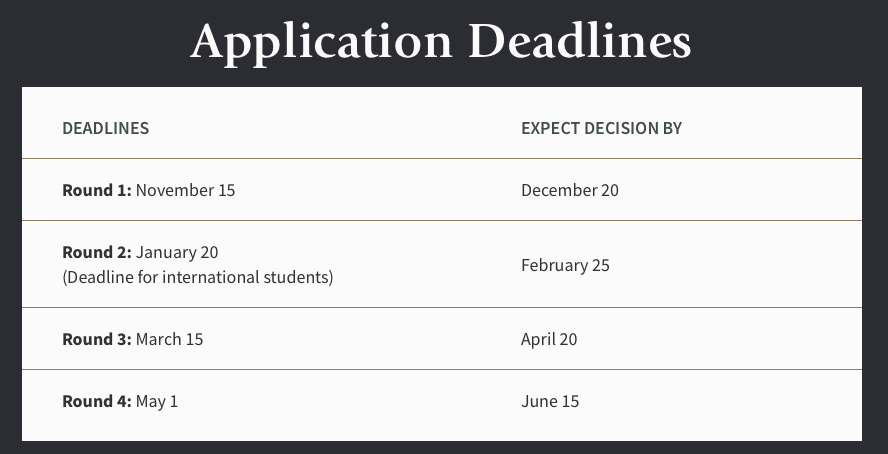Screen dimensions: 888x454
Task: Select the bold "Round 1:" label
Action: coord(96,190)
